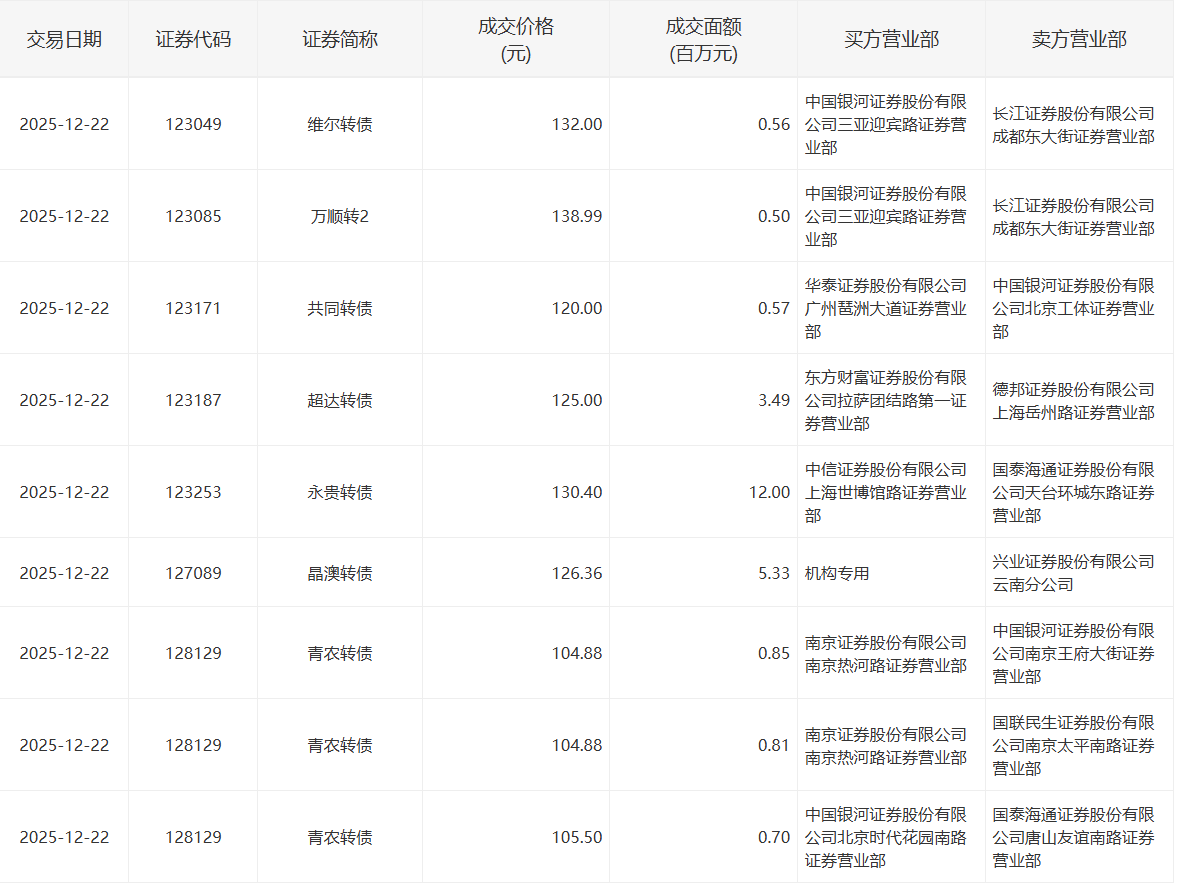The width and height of the screenshot is (1179, 888).
Task: Click the 晶澳转债 security name
Action: tap(340, 574)
